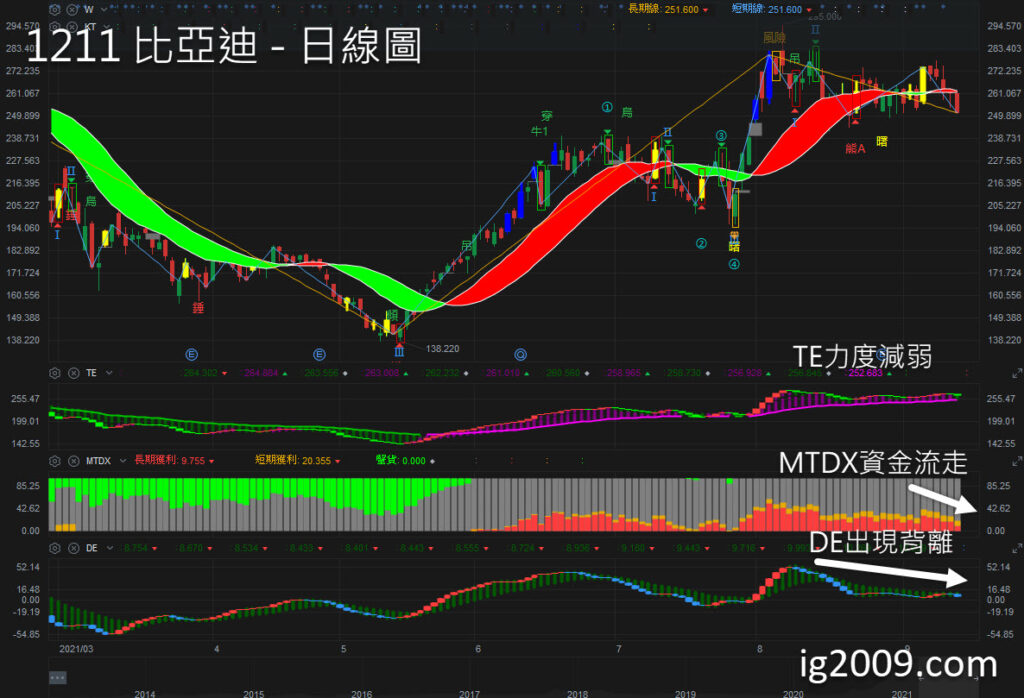
Task: Close the TE panel with its X icon
Action: coord(73,373)
